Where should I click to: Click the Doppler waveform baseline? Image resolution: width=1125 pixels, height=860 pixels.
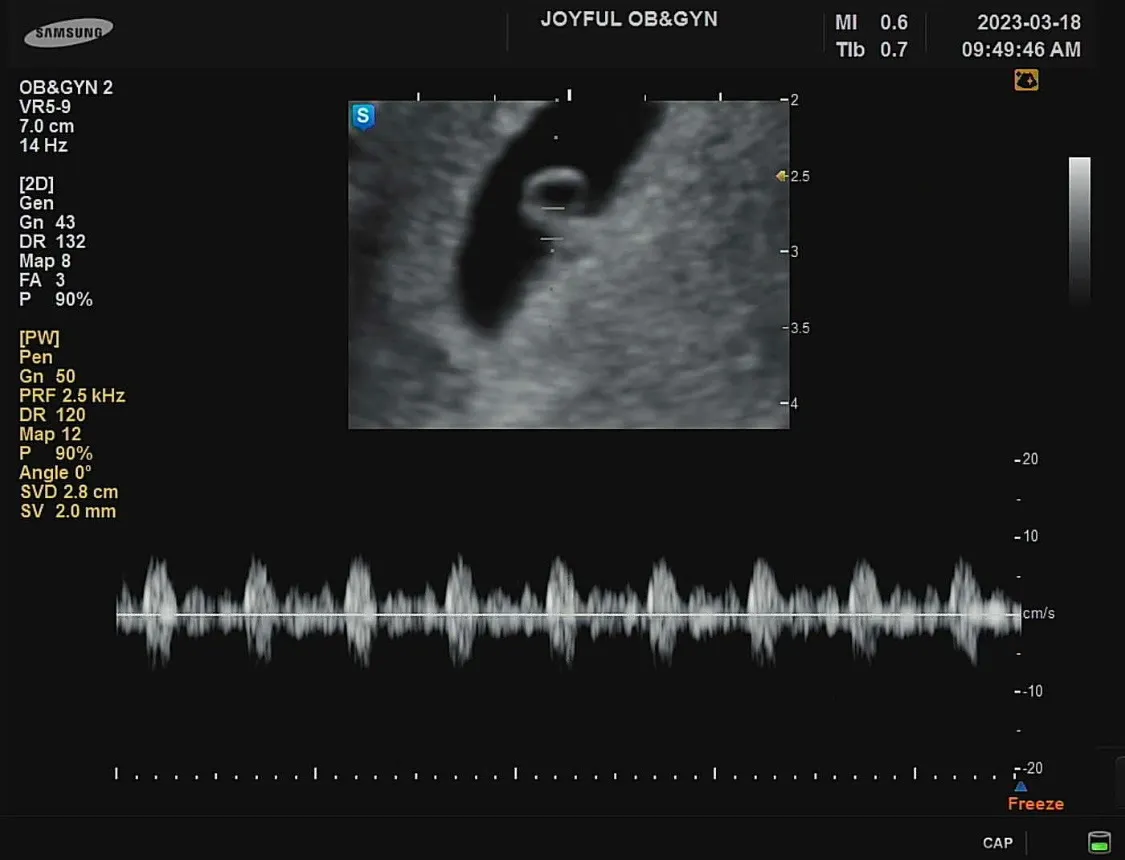pos(568,615)
